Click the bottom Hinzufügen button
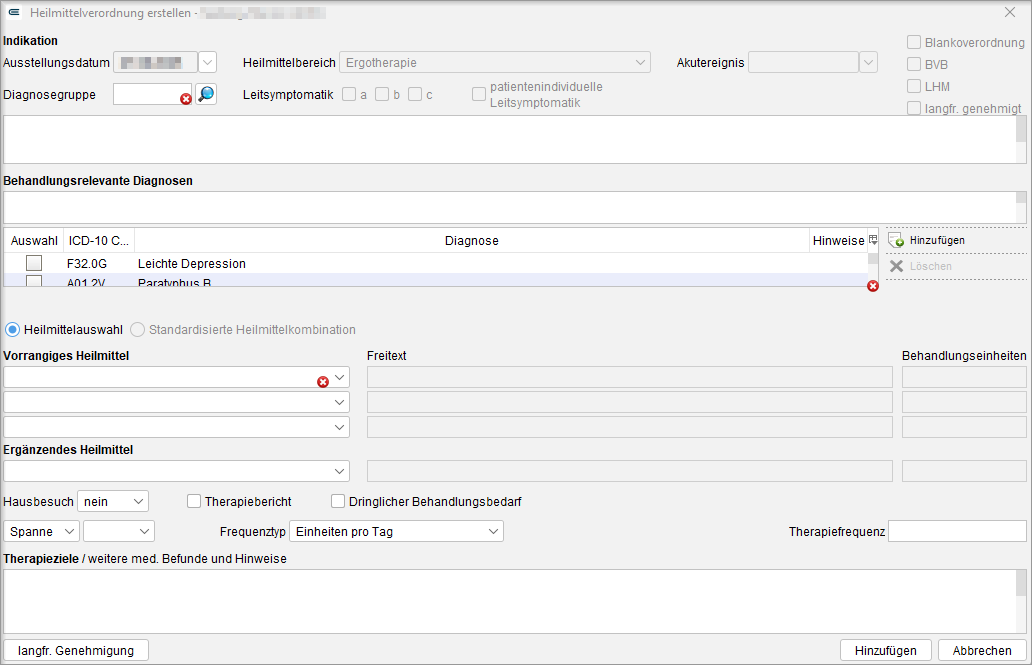The height and width of the screenshot is (665, 1032). point(885,651)
